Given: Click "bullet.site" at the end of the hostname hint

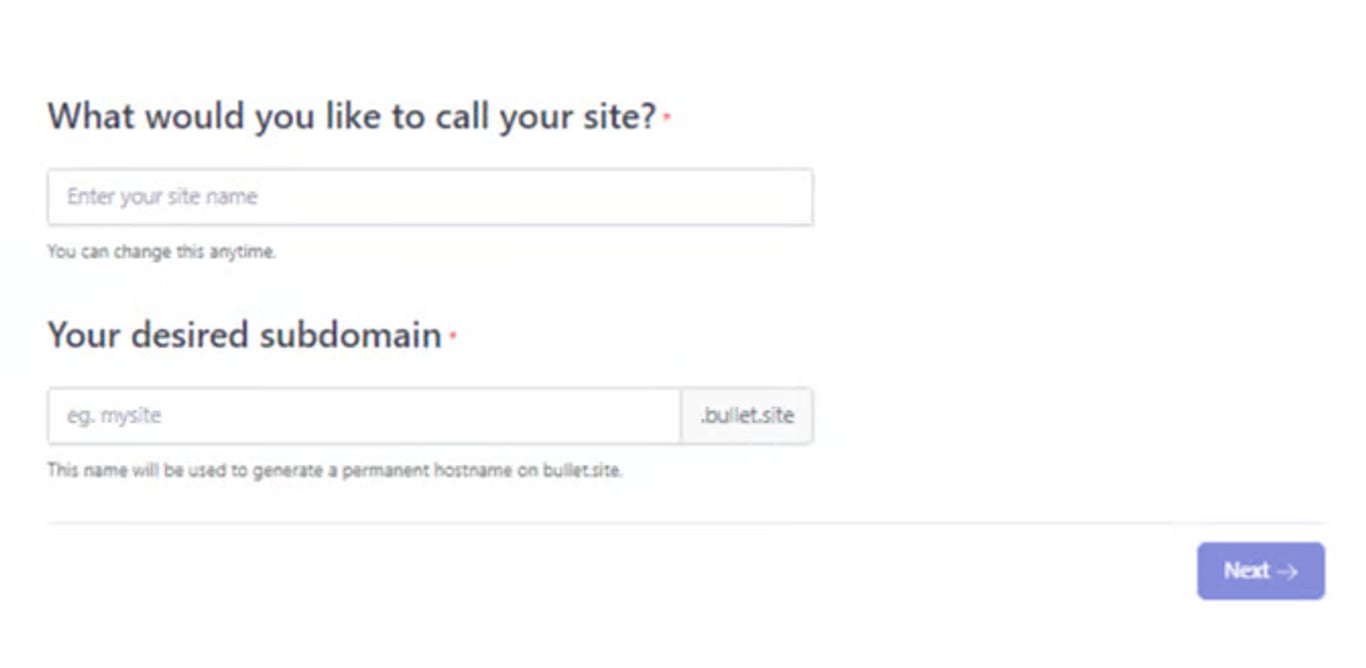Looking at the screenshot, I should (582, 470).
